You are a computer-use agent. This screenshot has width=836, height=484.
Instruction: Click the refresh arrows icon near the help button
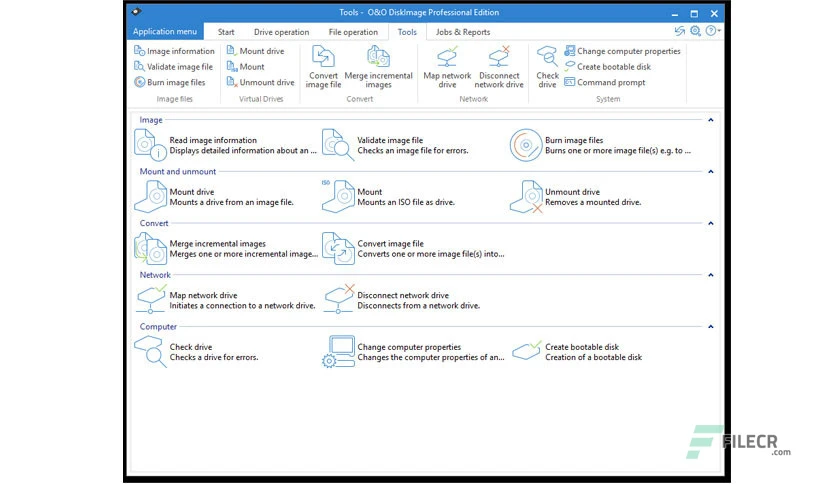pyautogui.click(x=679, y=31)
